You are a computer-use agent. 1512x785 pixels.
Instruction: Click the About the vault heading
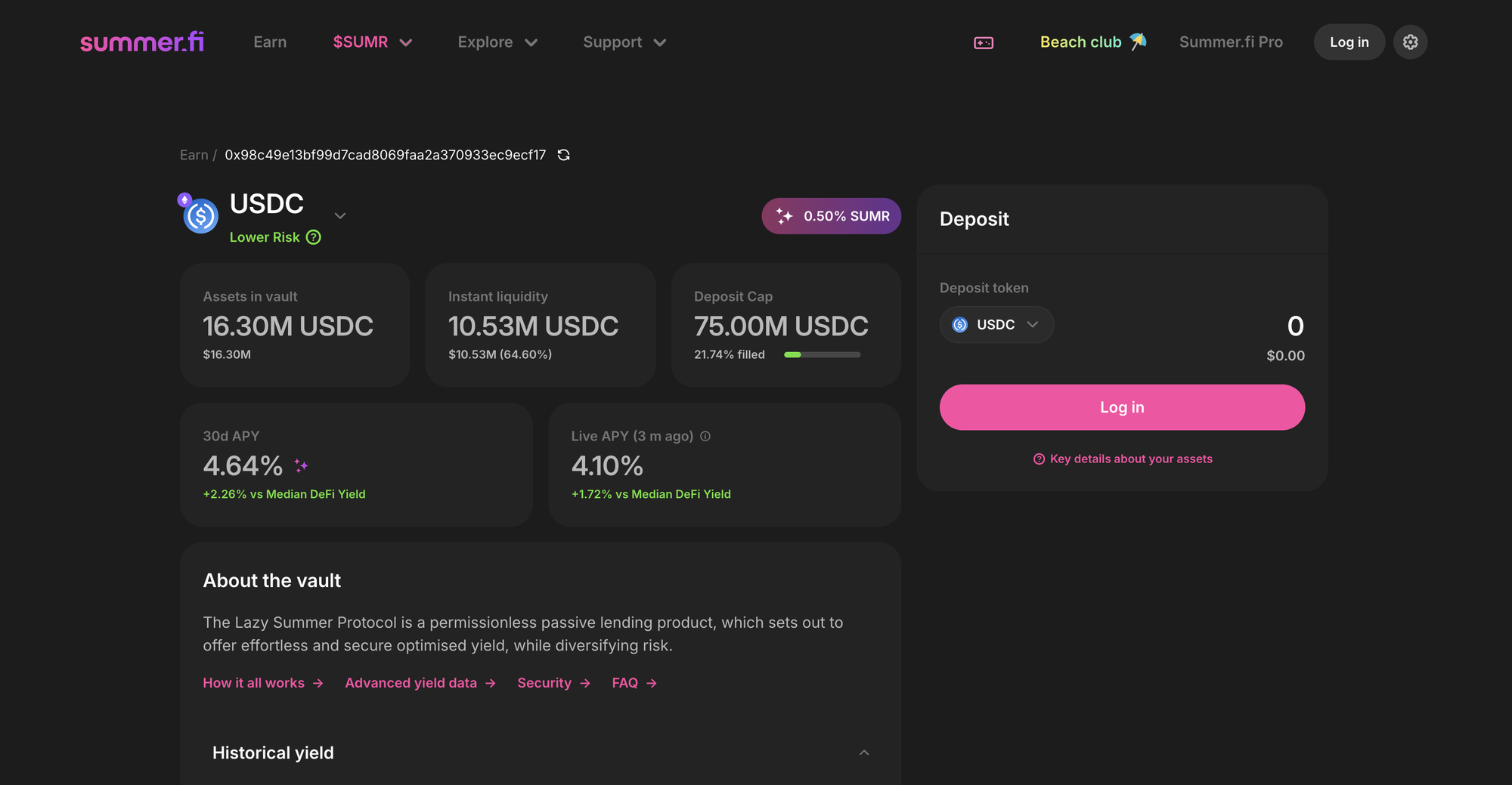tap(272, 580)
